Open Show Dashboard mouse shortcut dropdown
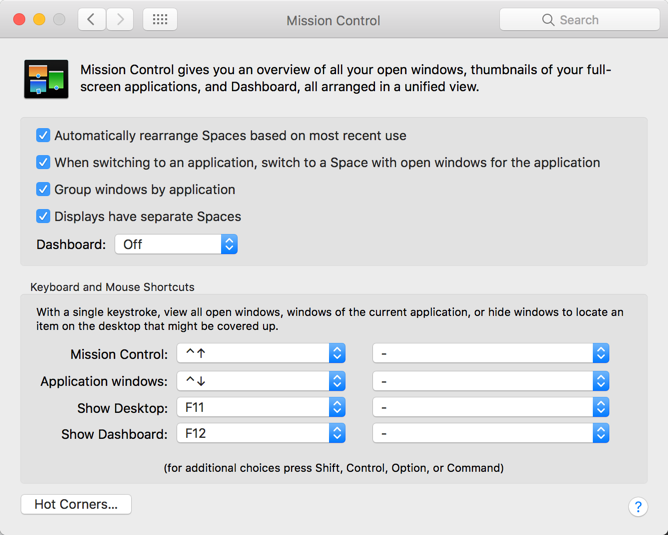Viewport: 668px width, 535px height. click(490, 435)
